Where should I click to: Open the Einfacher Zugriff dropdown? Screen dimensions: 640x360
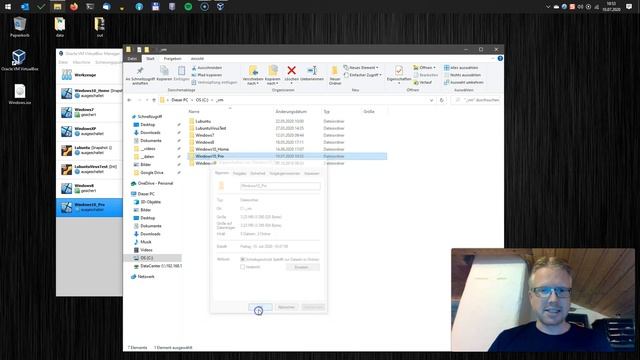[x=362, y=75]
